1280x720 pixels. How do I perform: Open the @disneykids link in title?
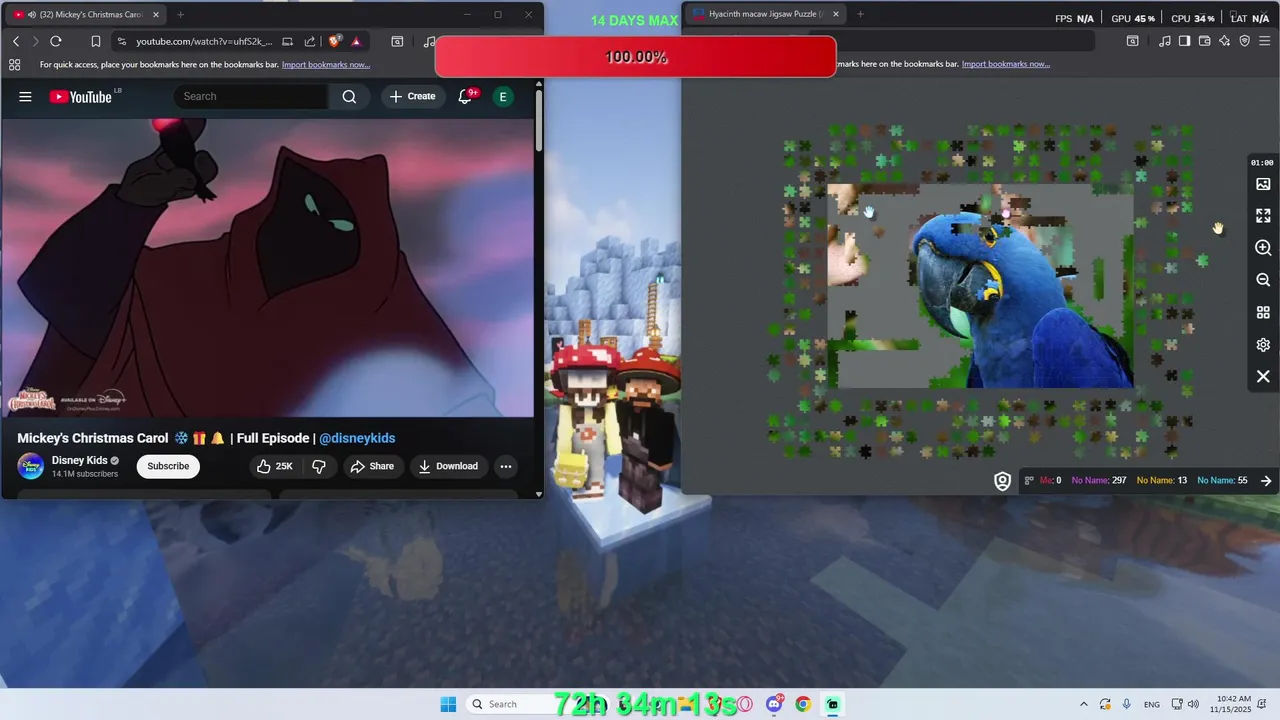[x=357, y=438]
